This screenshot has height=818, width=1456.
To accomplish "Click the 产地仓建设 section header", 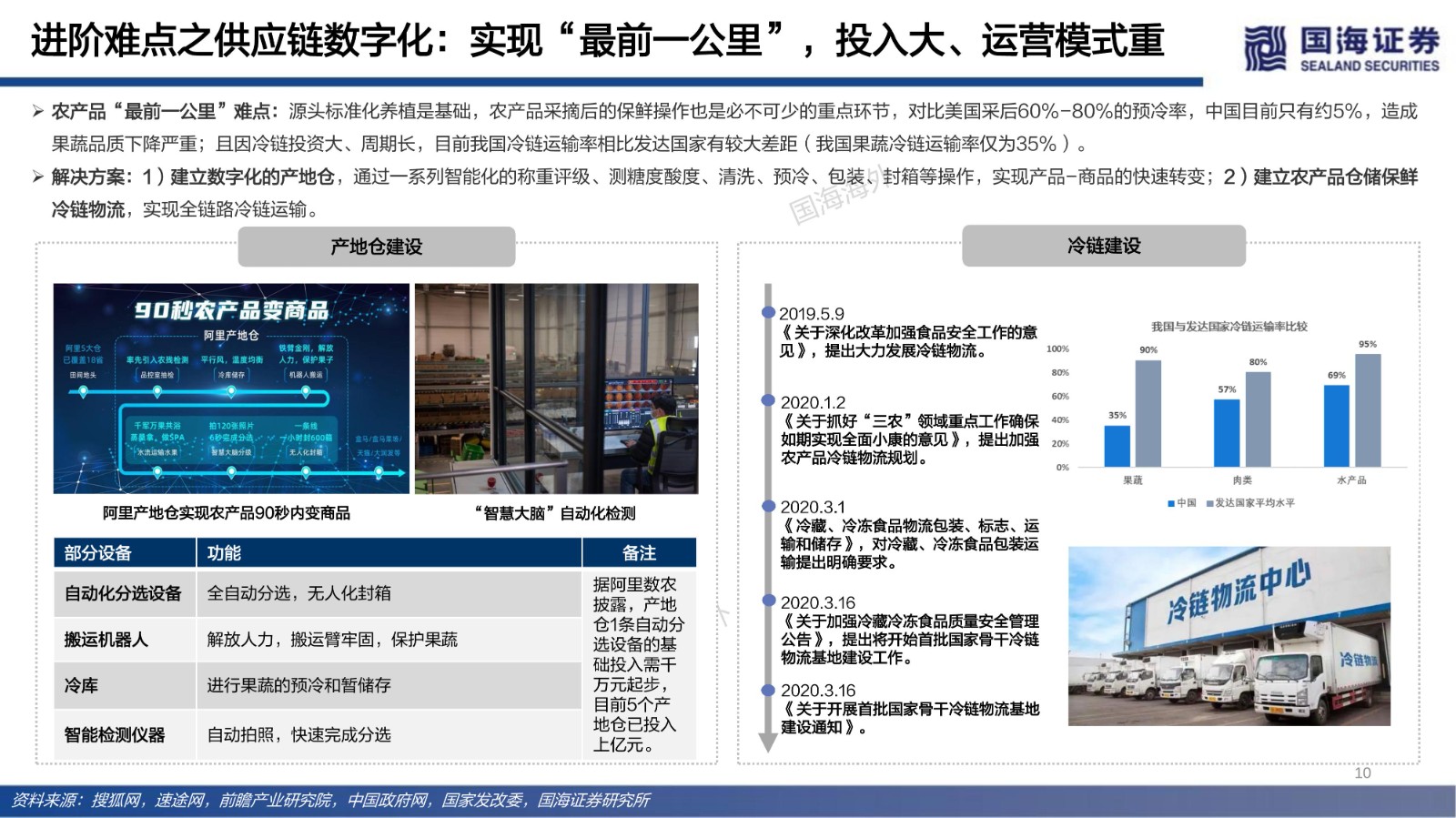I will [x=377, y=247].
